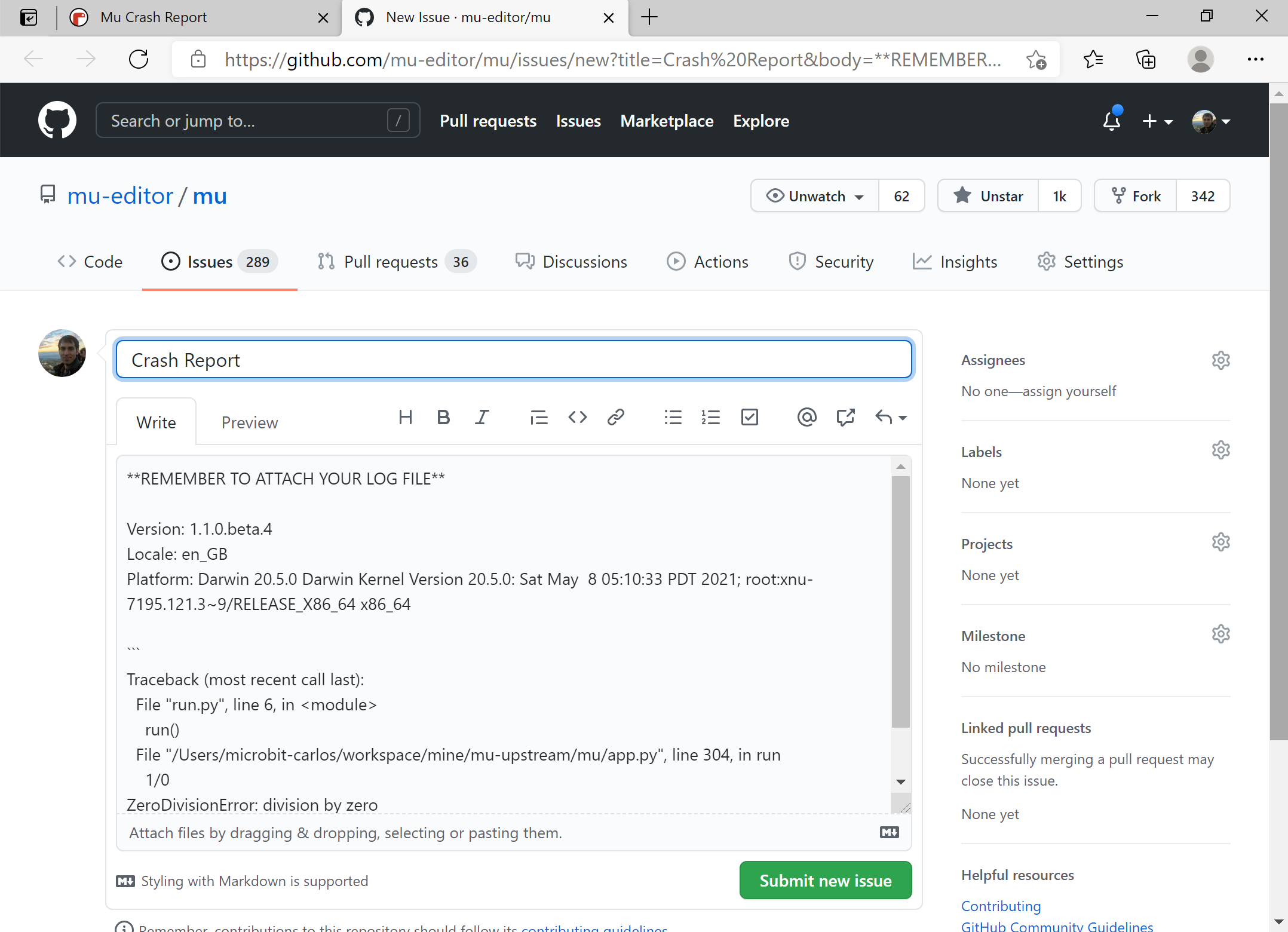1288x932 pixels.
Task: Open the notifications bell
Action: 1112,121
